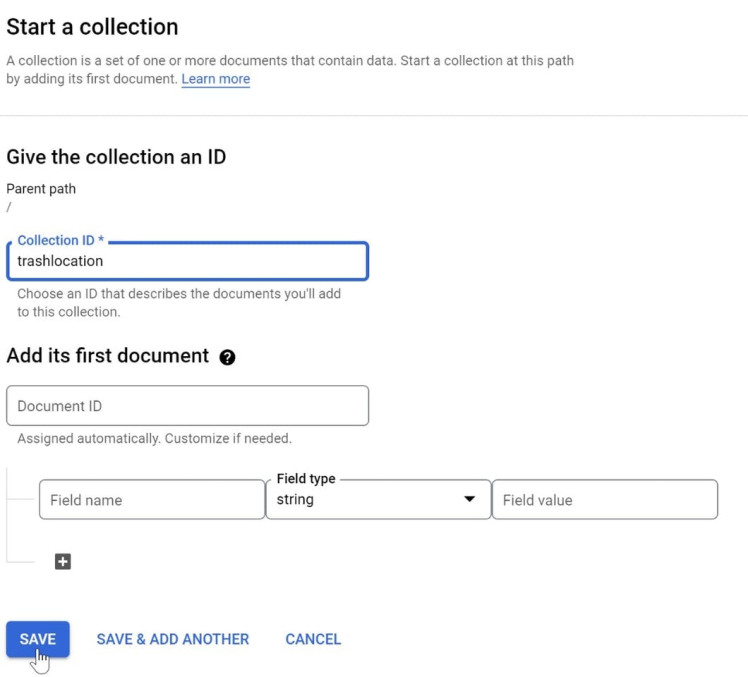748x677 pixels.
Task: Click the Field type label text
Action: click(306, 479)
